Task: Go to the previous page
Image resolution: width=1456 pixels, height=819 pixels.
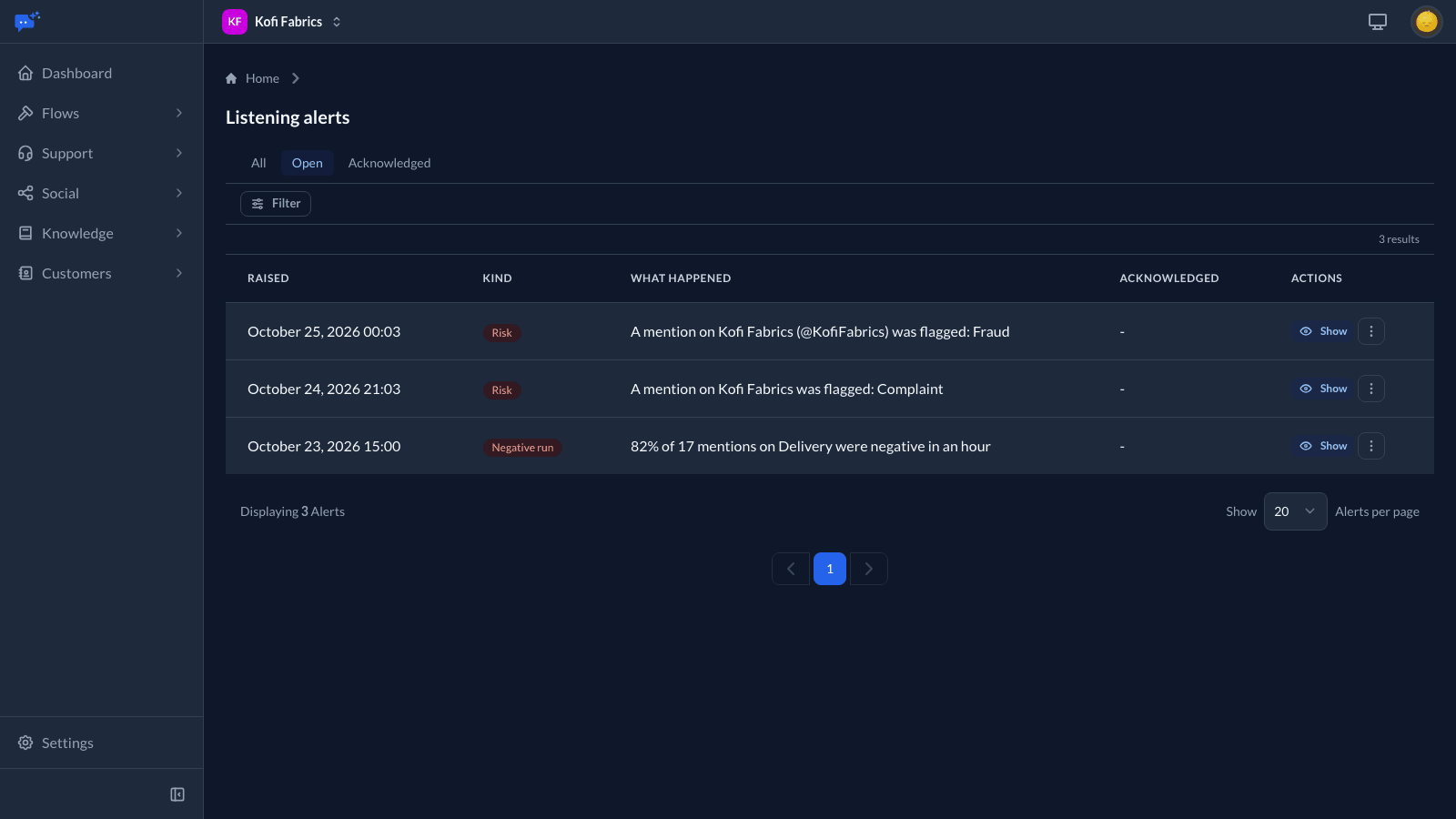Action: coord(791,569)
